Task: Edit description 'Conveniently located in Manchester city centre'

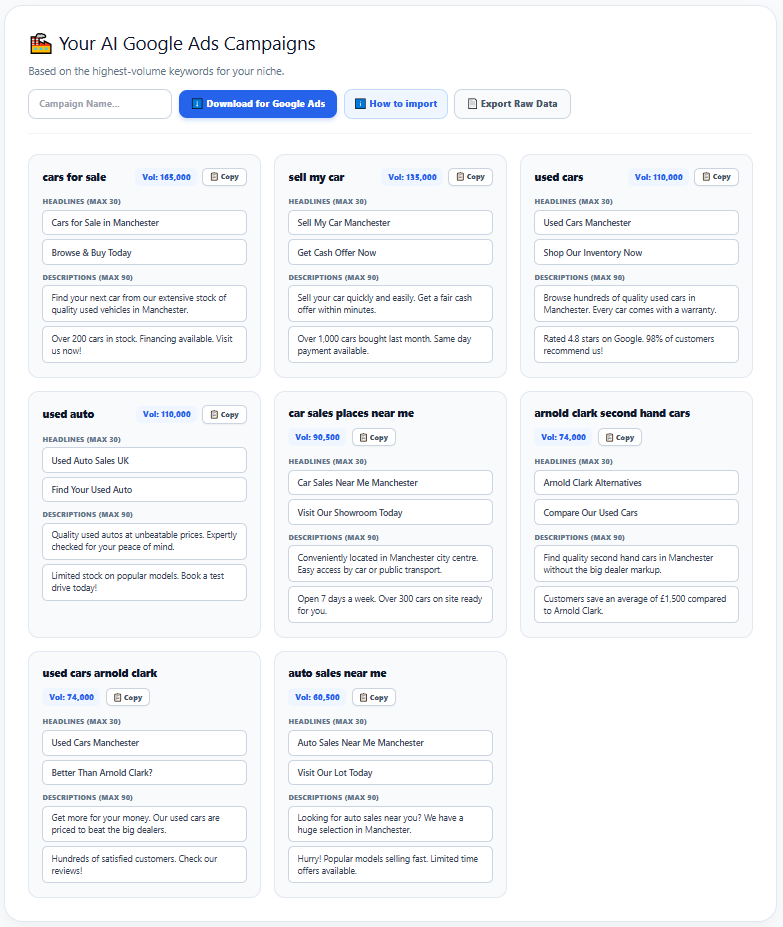Action: (x=390, y=564)
